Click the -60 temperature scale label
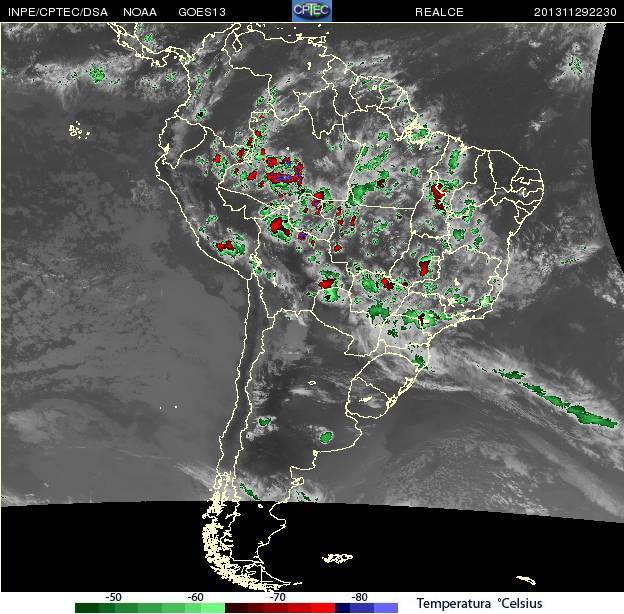The height and width of the screenshot is (614, 624). point(195,597)
